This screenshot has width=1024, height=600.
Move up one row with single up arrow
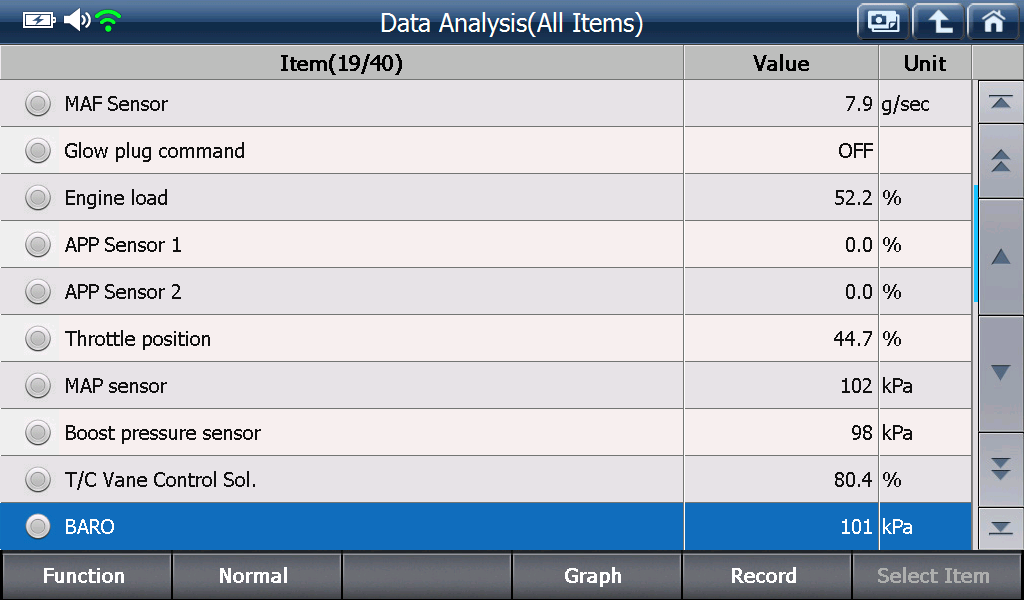click(x=1000, y=257)
